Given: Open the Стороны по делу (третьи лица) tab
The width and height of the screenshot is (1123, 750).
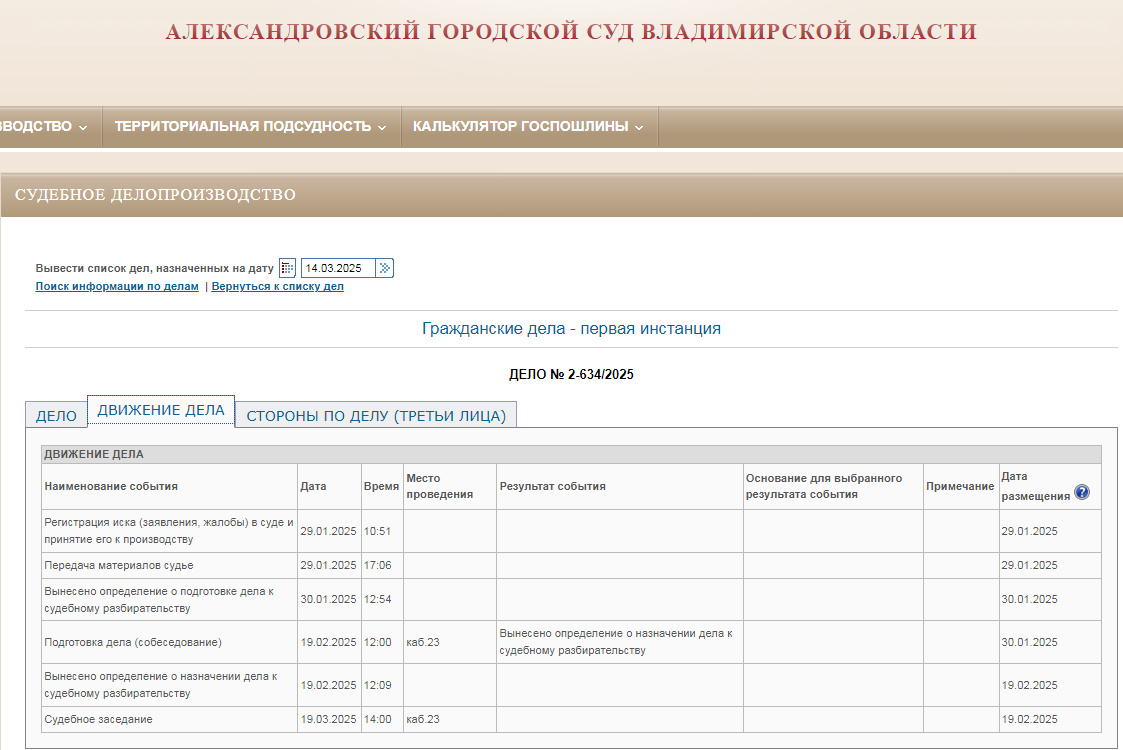Looking at the screenshot, I should tap(376, 415).
